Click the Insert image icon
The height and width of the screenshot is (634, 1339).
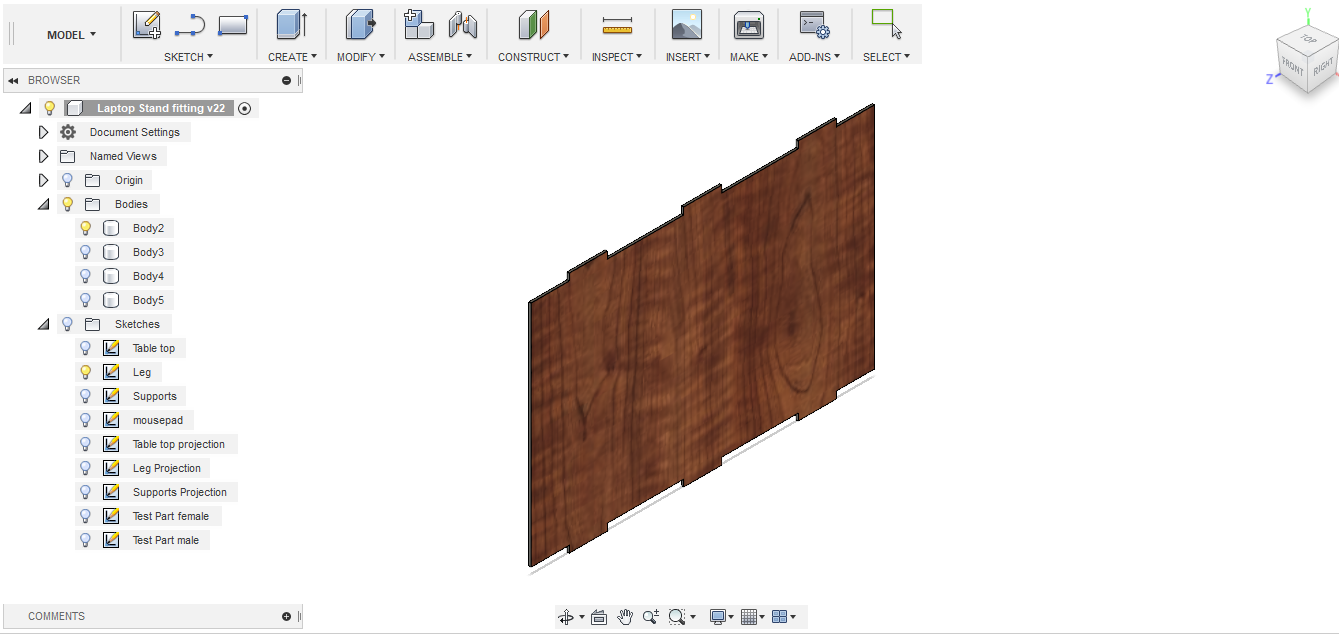click(x=687, y=25)
